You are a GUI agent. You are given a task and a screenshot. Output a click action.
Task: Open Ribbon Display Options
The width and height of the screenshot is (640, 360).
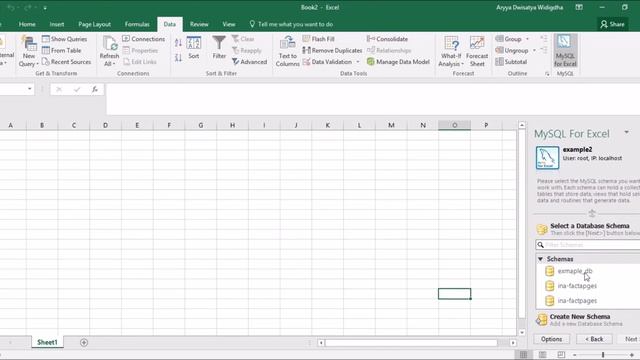coord(579,7)
